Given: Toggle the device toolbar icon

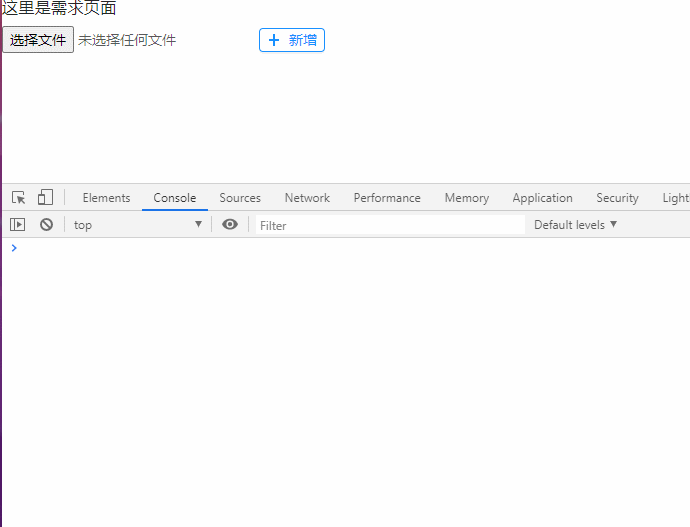Looking at the screenshot, I should click(45, 197).
